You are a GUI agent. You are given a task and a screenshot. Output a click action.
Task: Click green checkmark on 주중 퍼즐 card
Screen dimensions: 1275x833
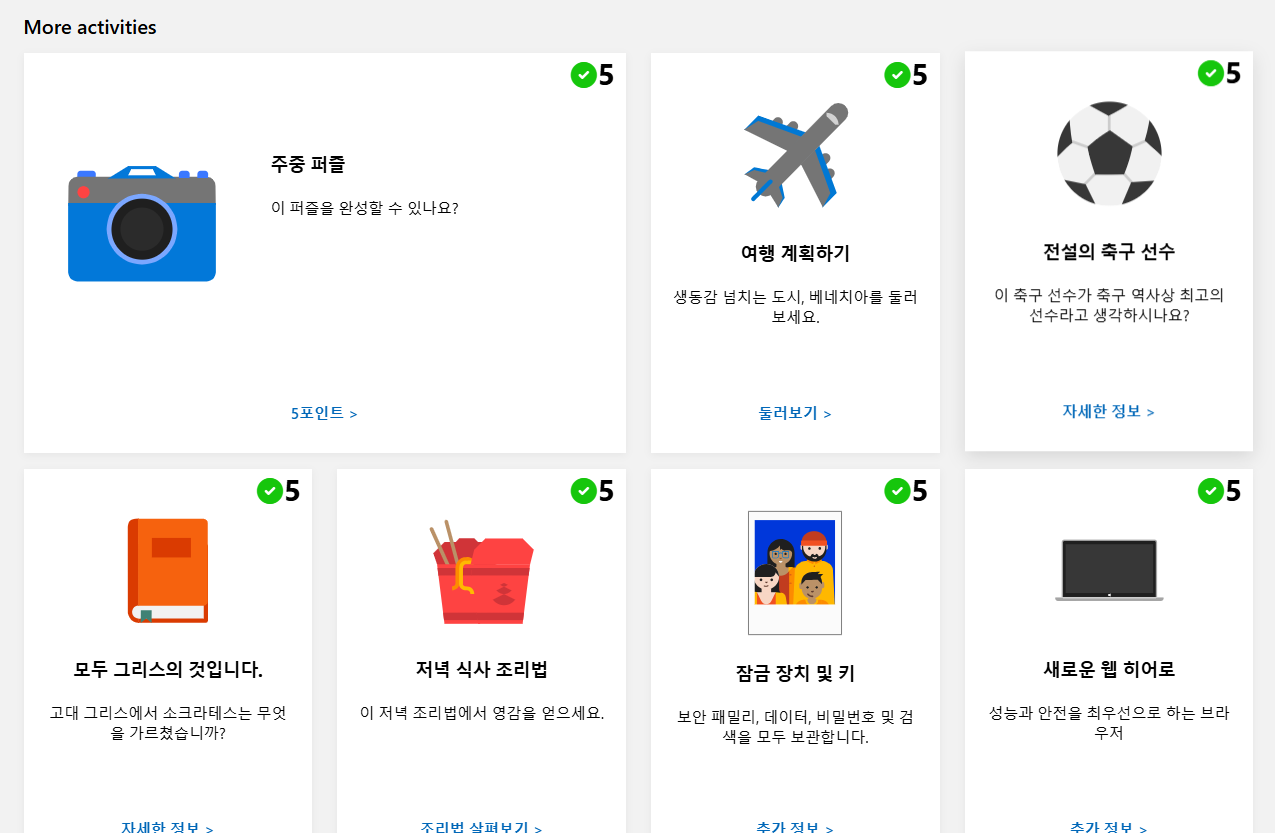583,75
